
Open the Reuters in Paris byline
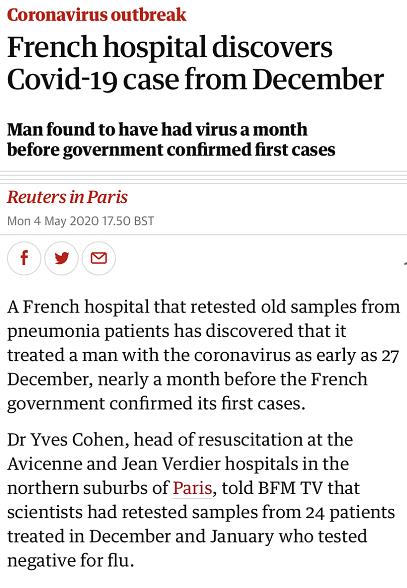[x=67, y=197]
